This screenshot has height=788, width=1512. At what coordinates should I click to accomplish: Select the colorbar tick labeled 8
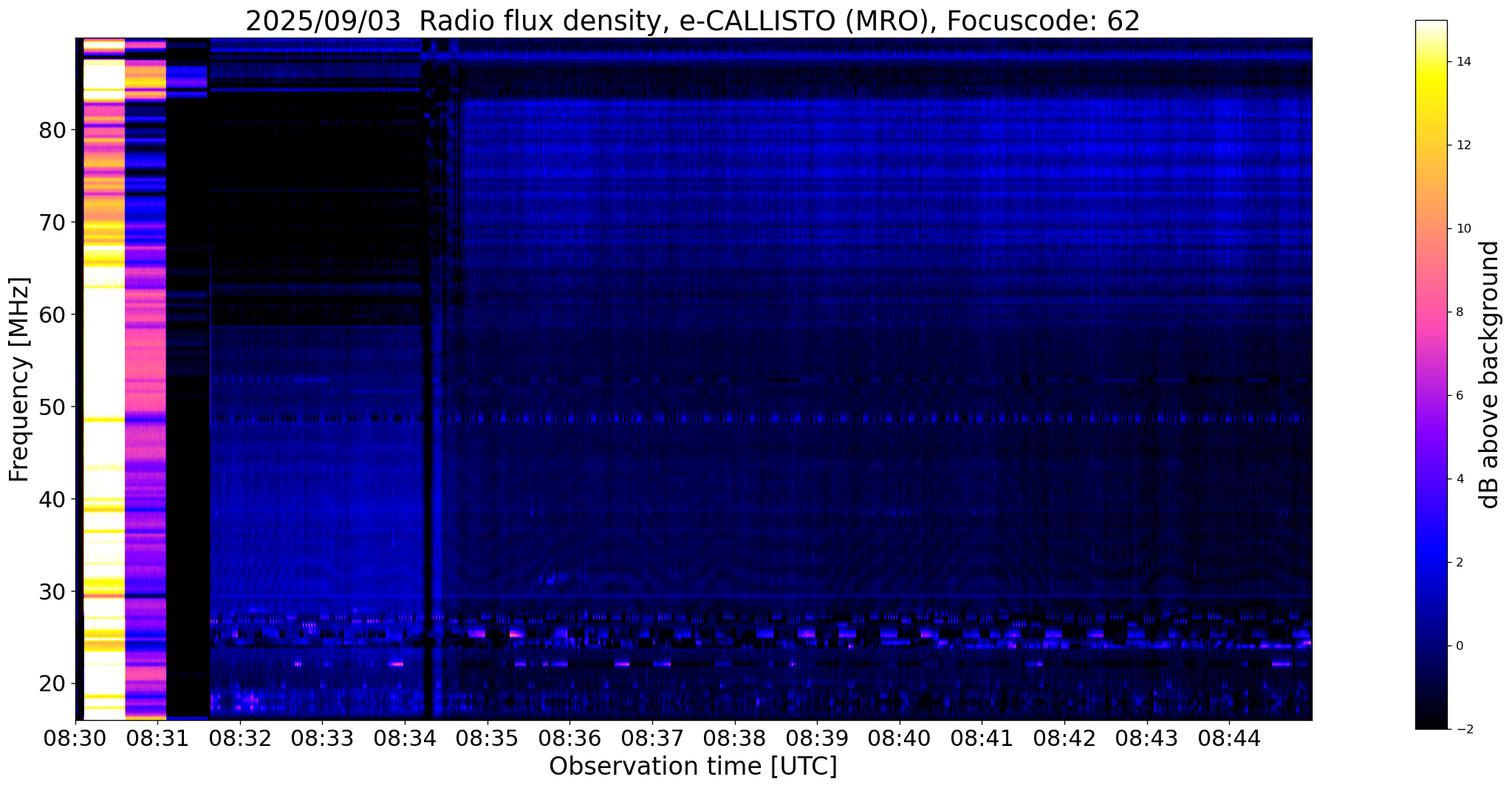[1458, 312]
